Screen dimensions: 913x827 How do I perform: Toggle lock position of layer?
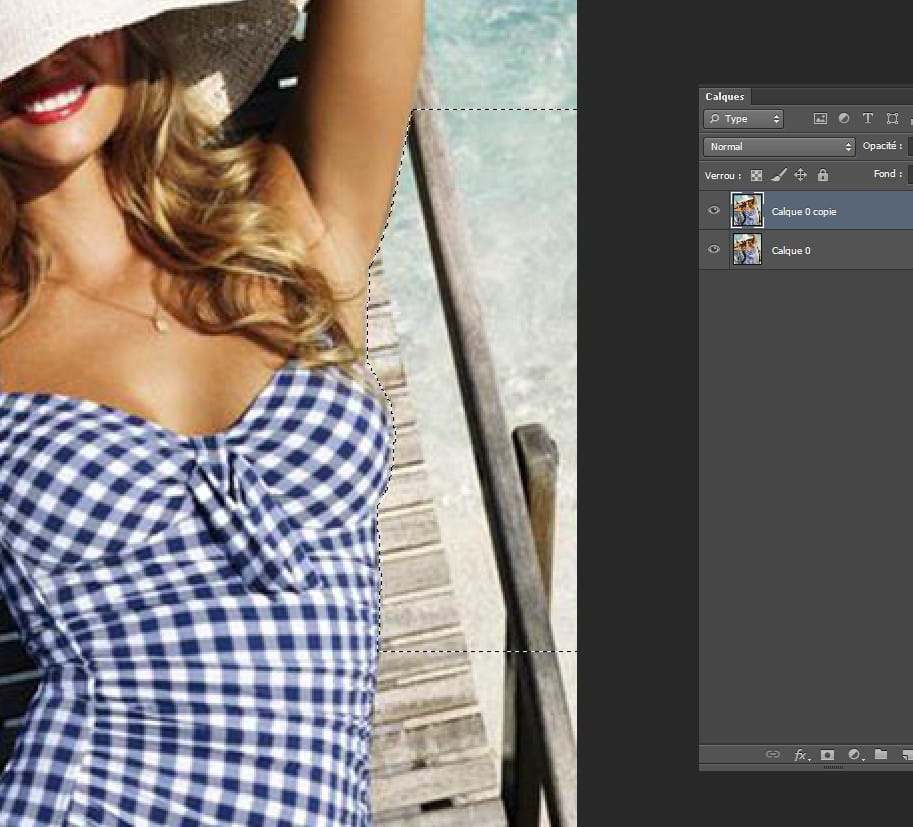pyautogui.click(x=800, y=175)
